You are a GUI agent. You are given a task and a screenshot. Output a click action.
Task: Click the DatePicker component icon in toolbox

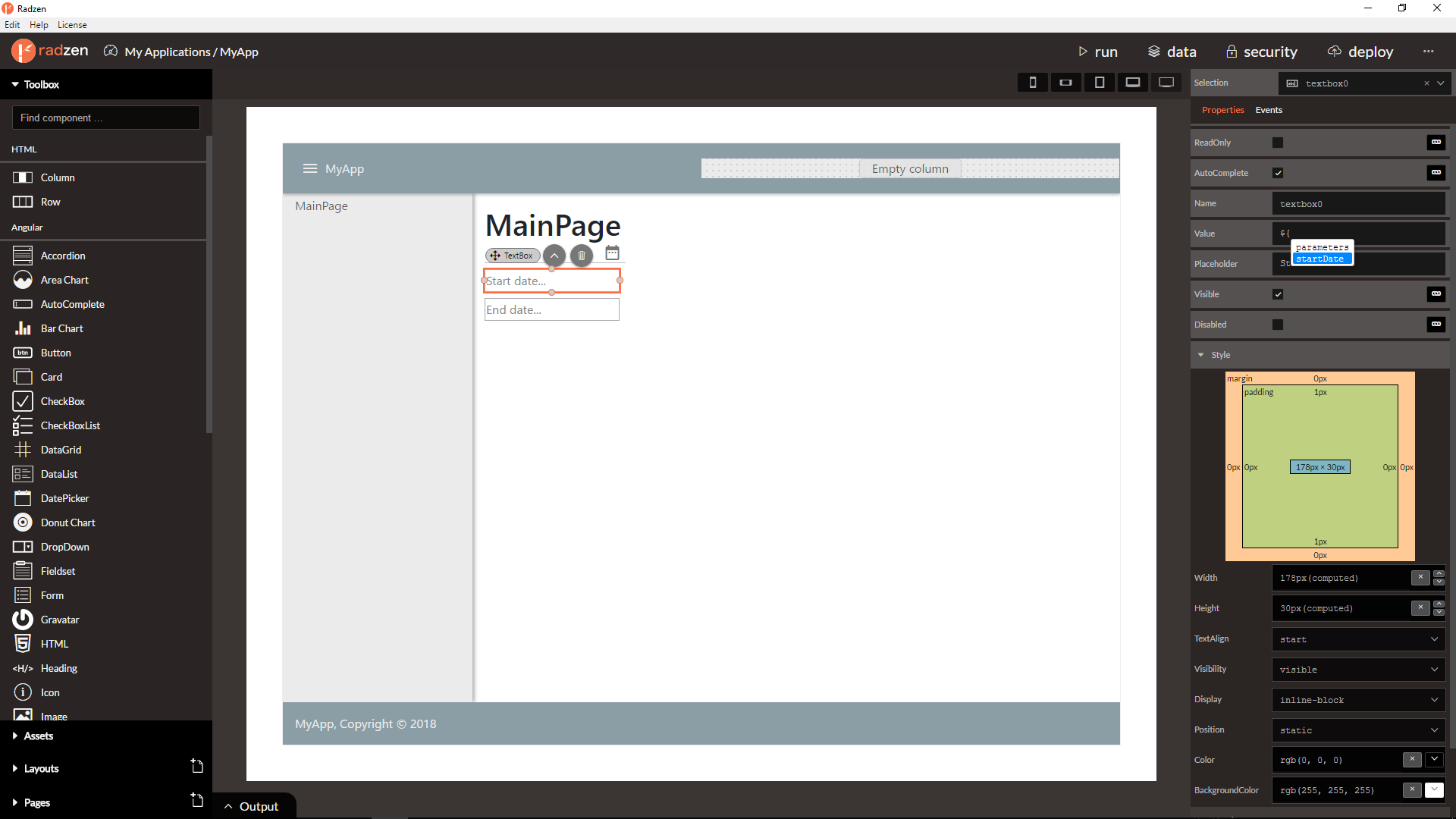[x=23, y=498]
